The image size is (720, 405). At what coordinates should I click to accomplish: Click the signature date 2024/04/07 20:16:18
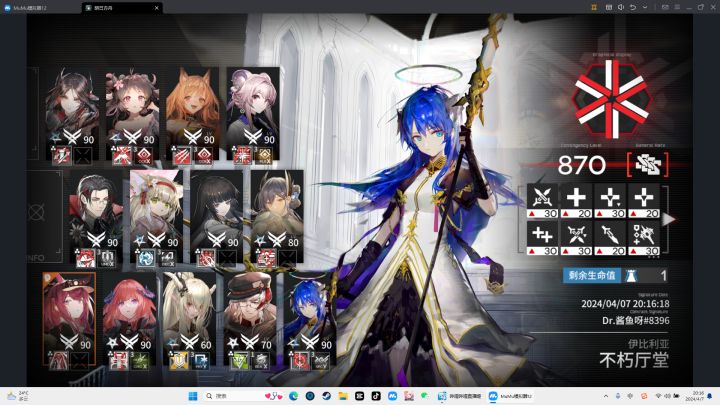pos(625,304)
